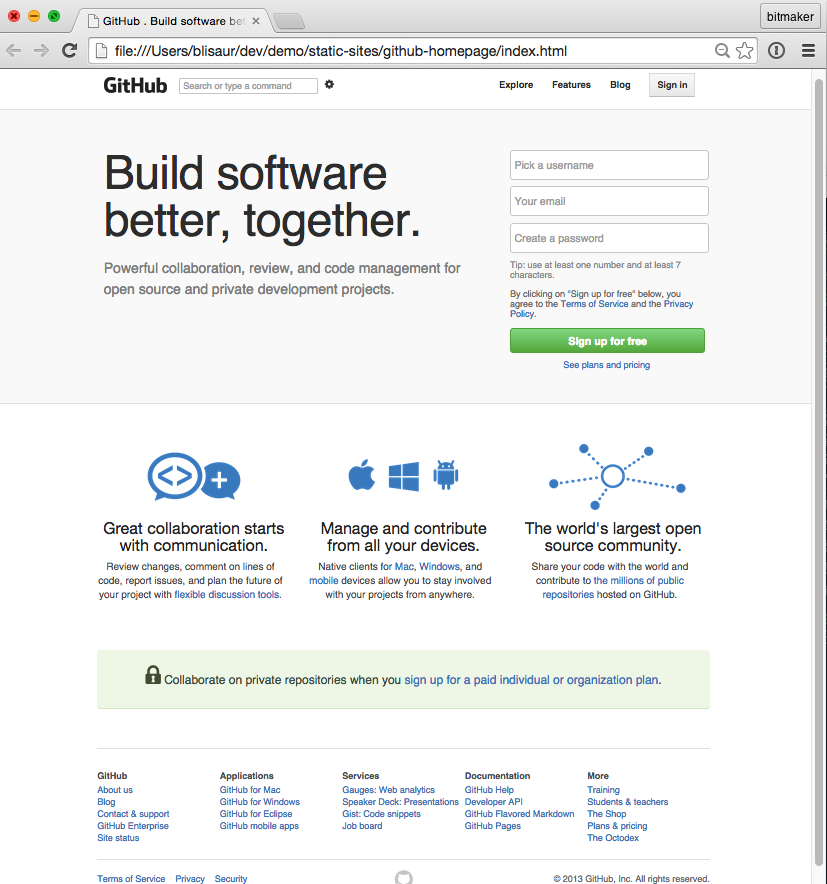The image size is (827, 884).
Task: Bookmark the page with the star icon
Action: click(x=744, y=51)
